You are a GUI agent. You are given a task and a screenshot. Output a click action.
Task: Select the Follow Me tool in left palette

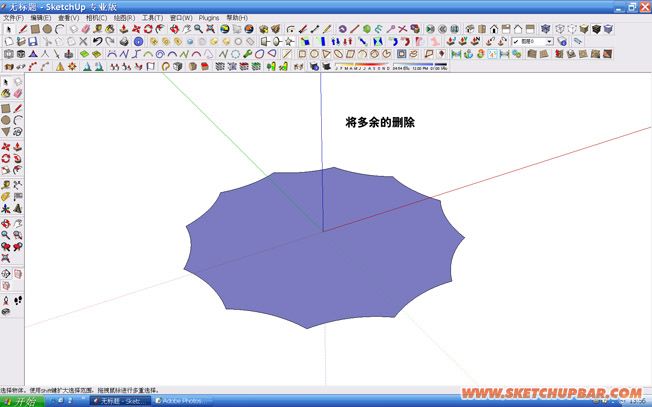18,158
